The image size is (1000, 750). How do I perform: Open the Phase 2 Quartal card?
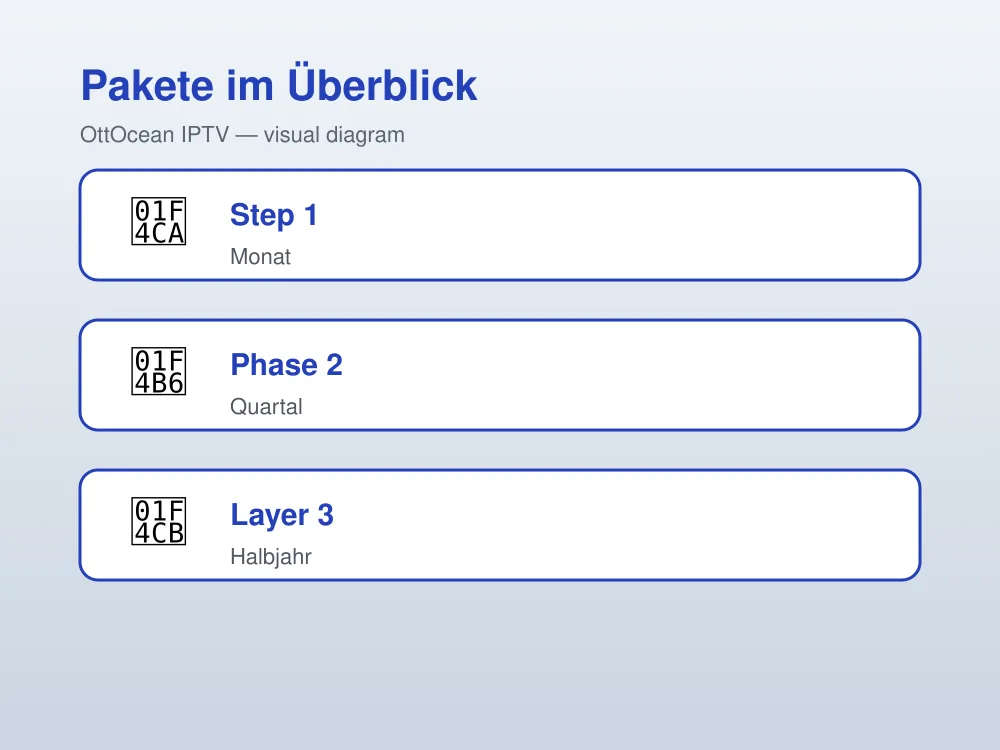click(x=500, y=375)
